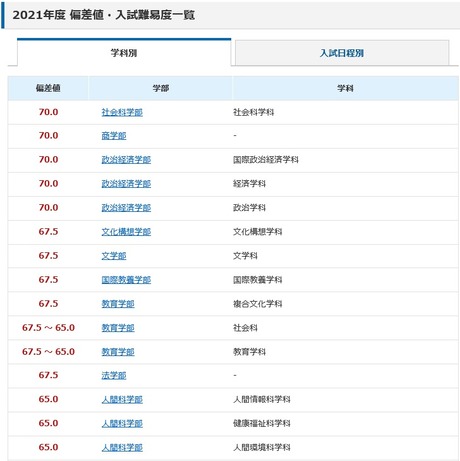Click the 70.0 value in 政治学科 row
The width and height of the screenshot is (460, 461).
tap(48, 208)
